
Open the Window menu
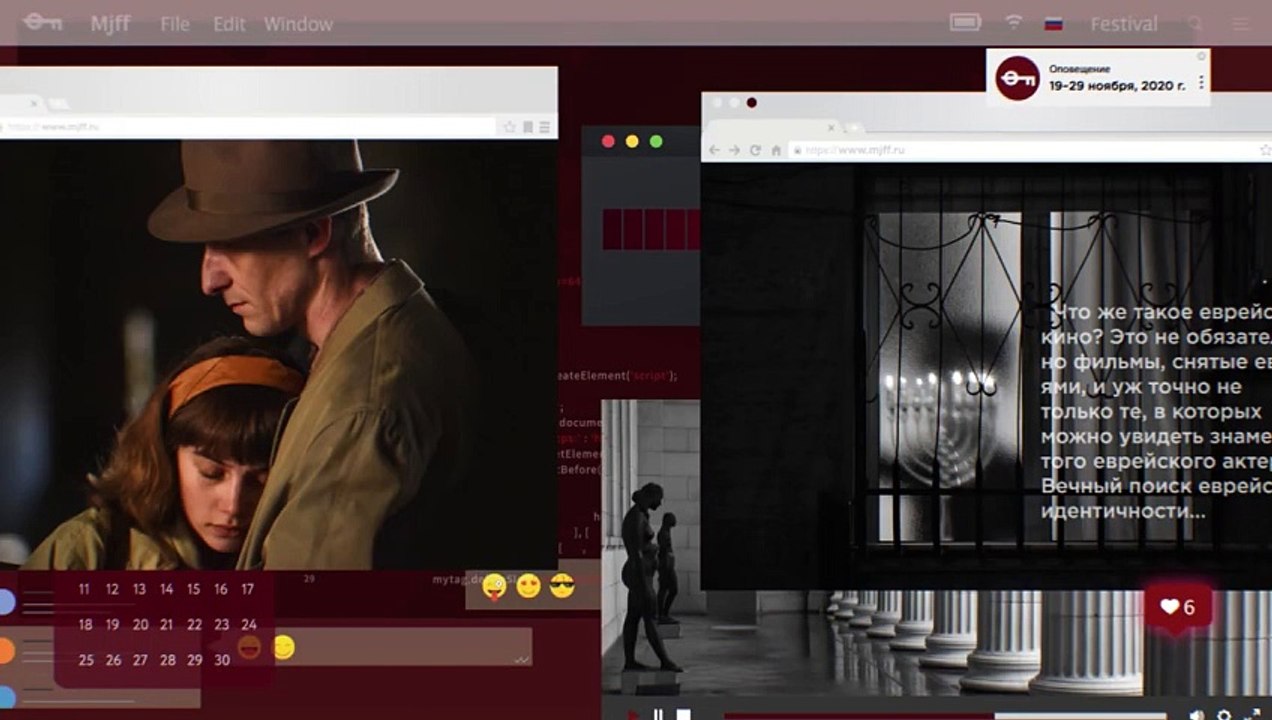tap(298, 24)
